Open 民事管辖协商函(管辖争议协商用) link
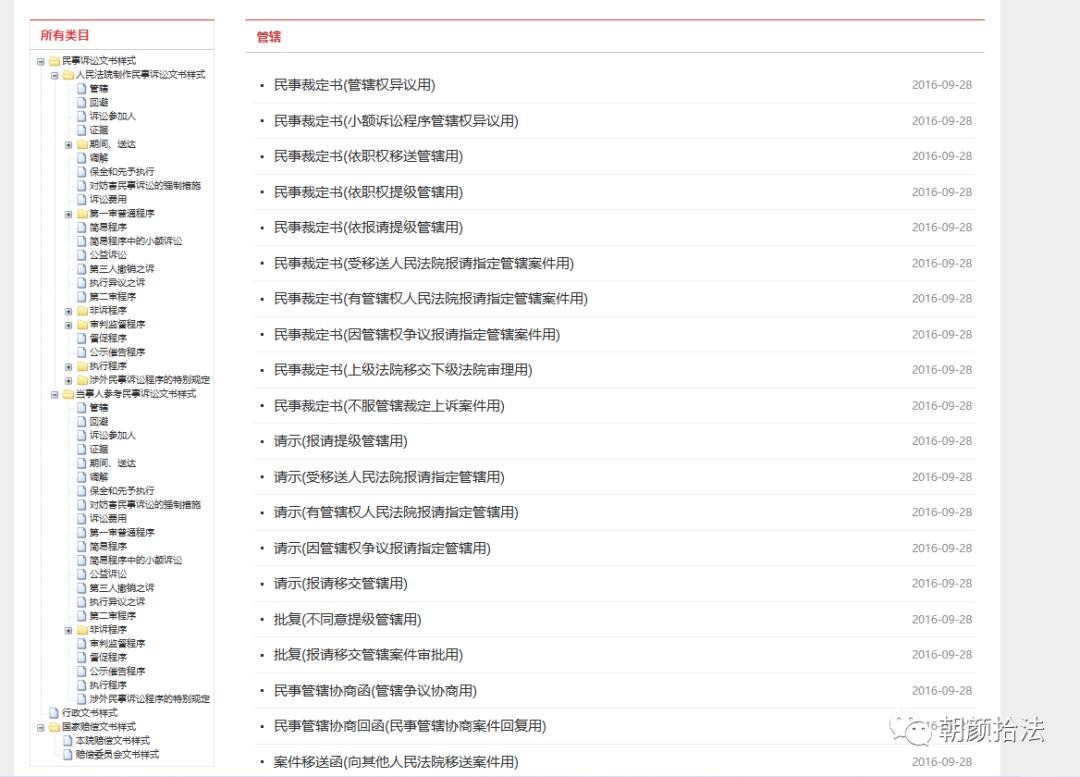1080x777 pixels. 375,691
